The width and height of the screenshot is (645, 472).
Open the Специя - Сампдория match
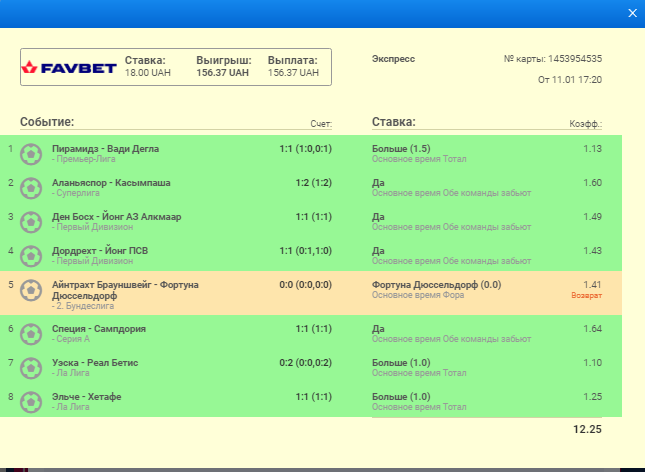[99, 328]
